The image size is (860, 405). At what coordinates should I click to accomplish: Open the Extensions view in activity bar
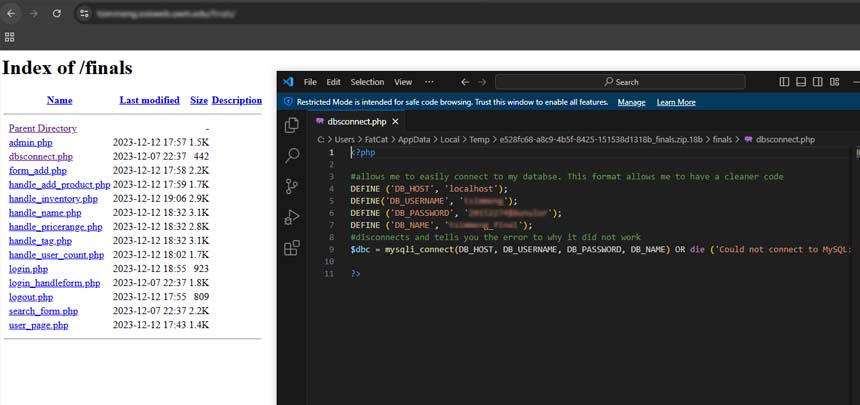click(292, 248)
